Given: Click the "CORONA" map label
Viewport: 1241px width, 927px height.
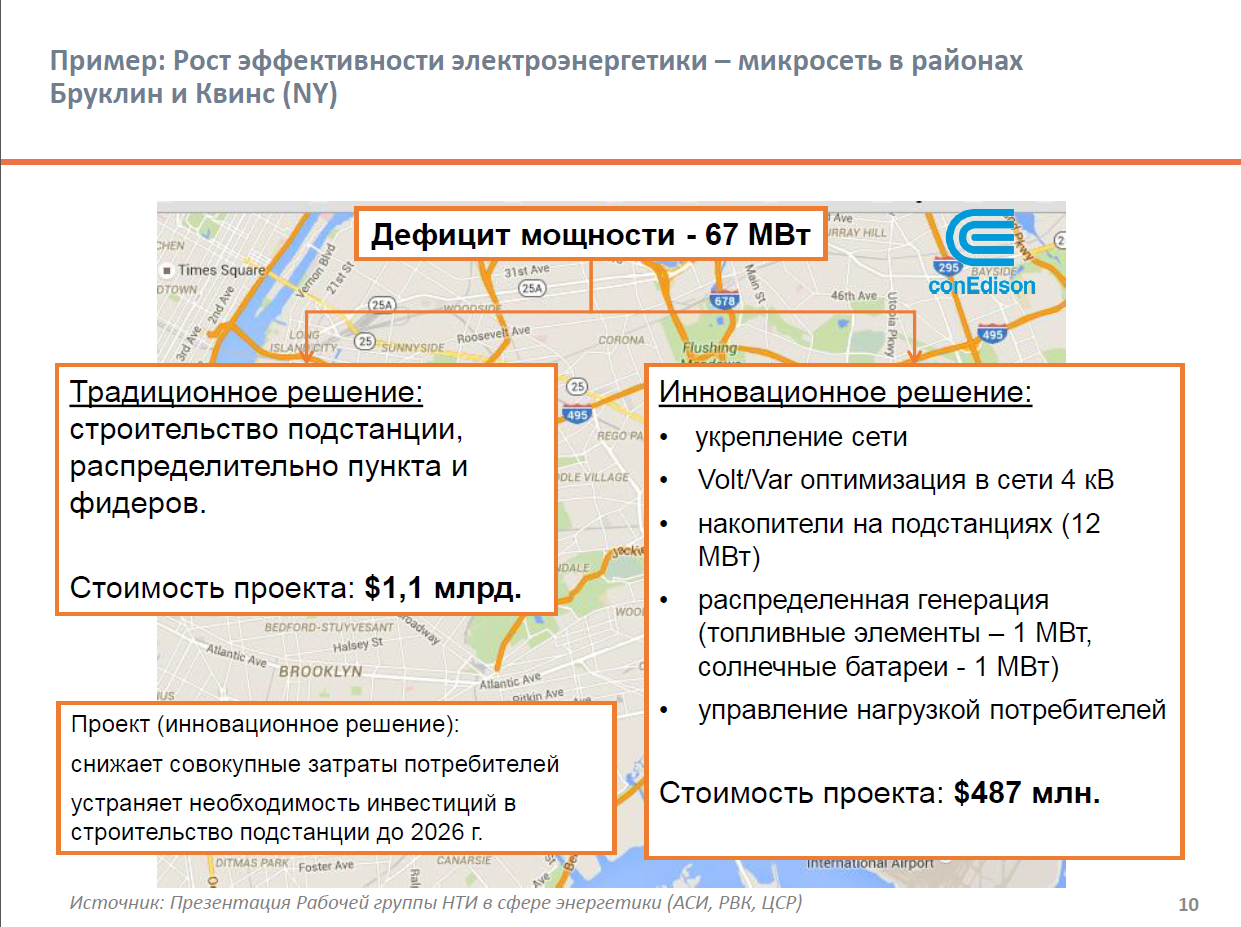Looking at the screenshot, I should (621, 340).
